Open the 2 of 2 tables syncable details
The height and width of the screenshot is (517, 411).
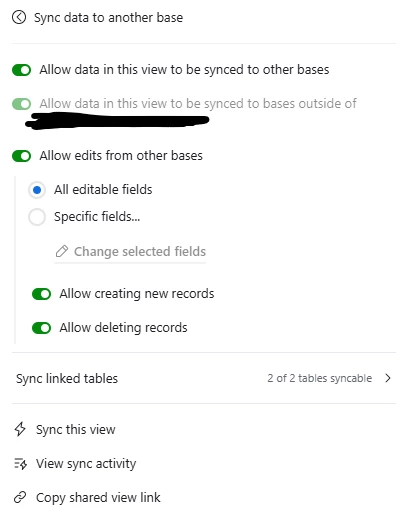(319, 378)
